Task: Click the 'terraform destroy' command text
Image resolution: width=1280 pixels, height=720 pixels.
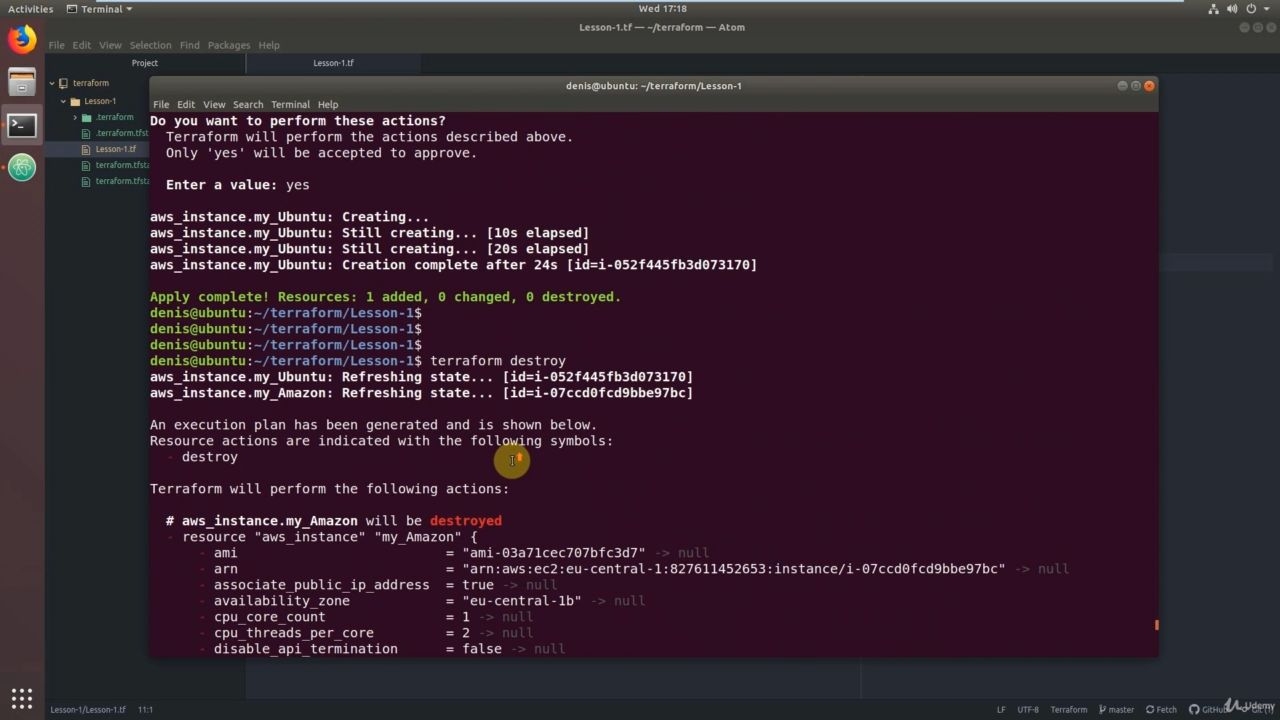Action: pyautogui.click(x=498, y=361)
